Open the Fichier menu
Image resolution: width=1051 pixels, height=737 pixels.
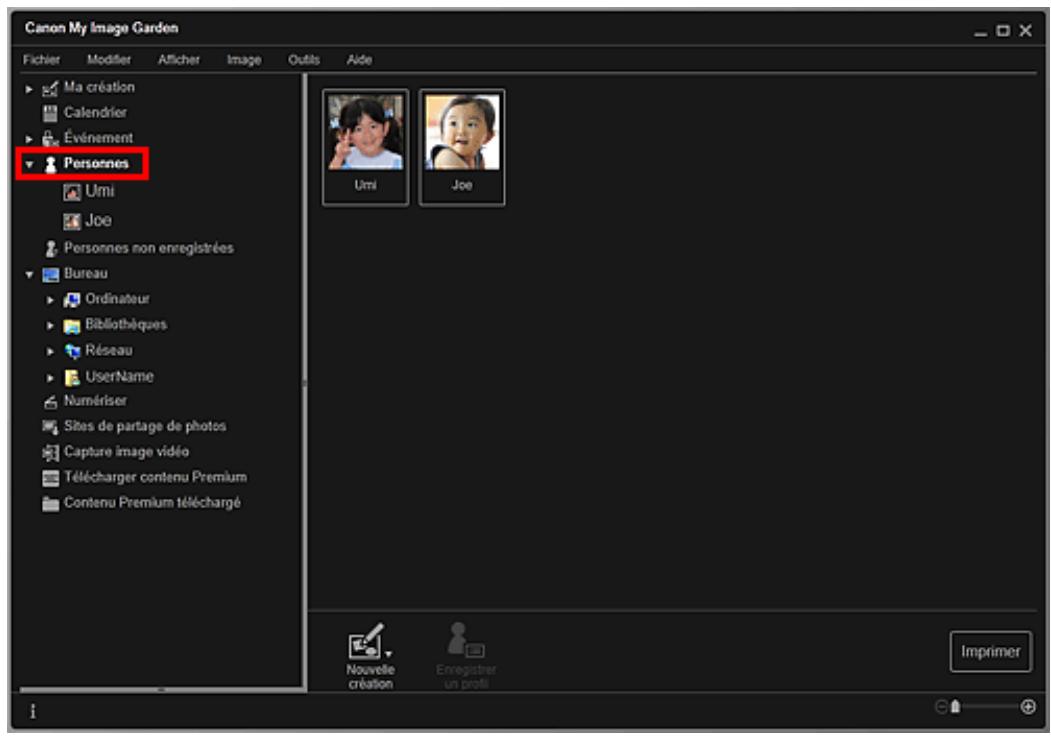[x=41, y=60]
